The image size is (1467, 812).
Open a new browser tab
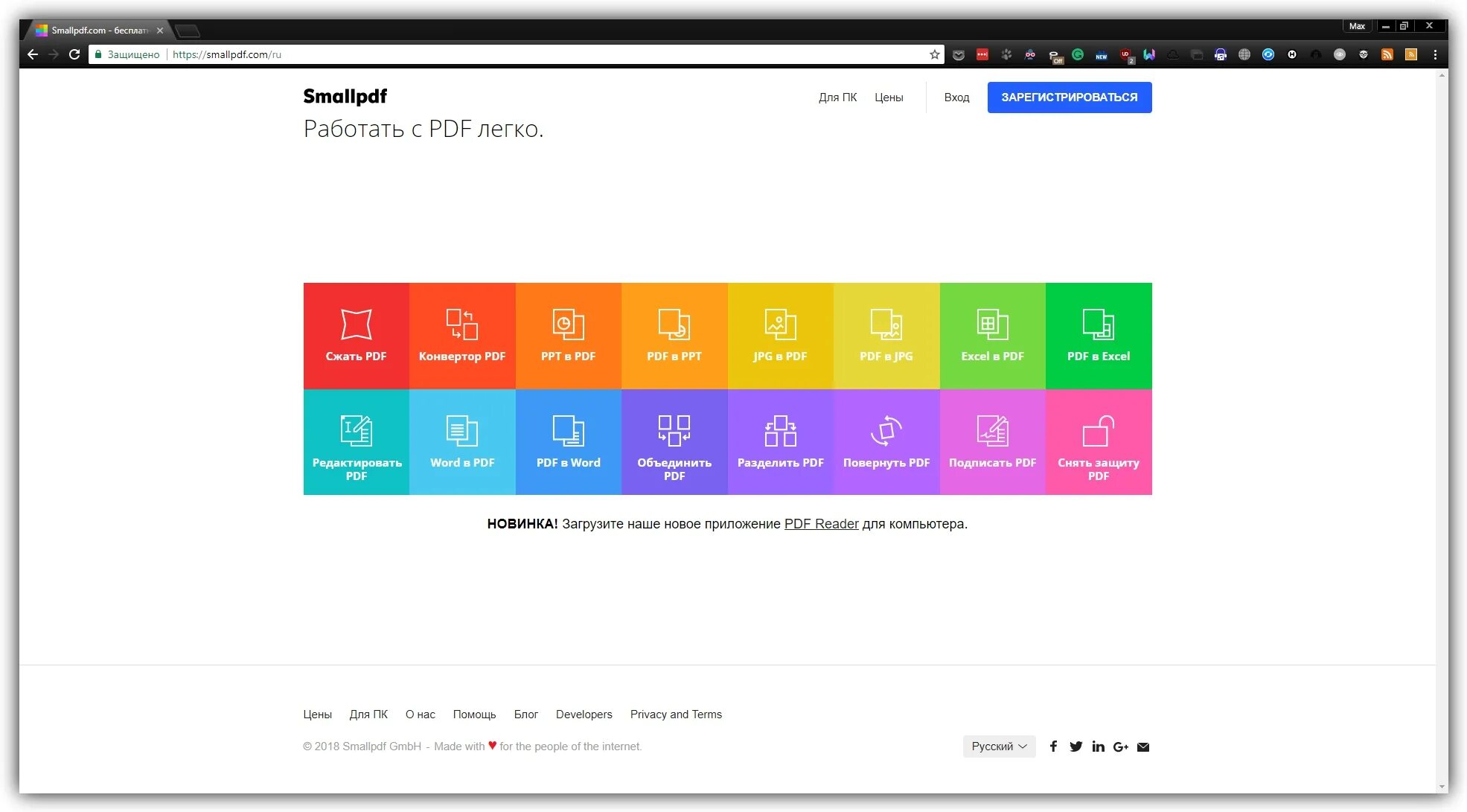click(x=188, y=31)
